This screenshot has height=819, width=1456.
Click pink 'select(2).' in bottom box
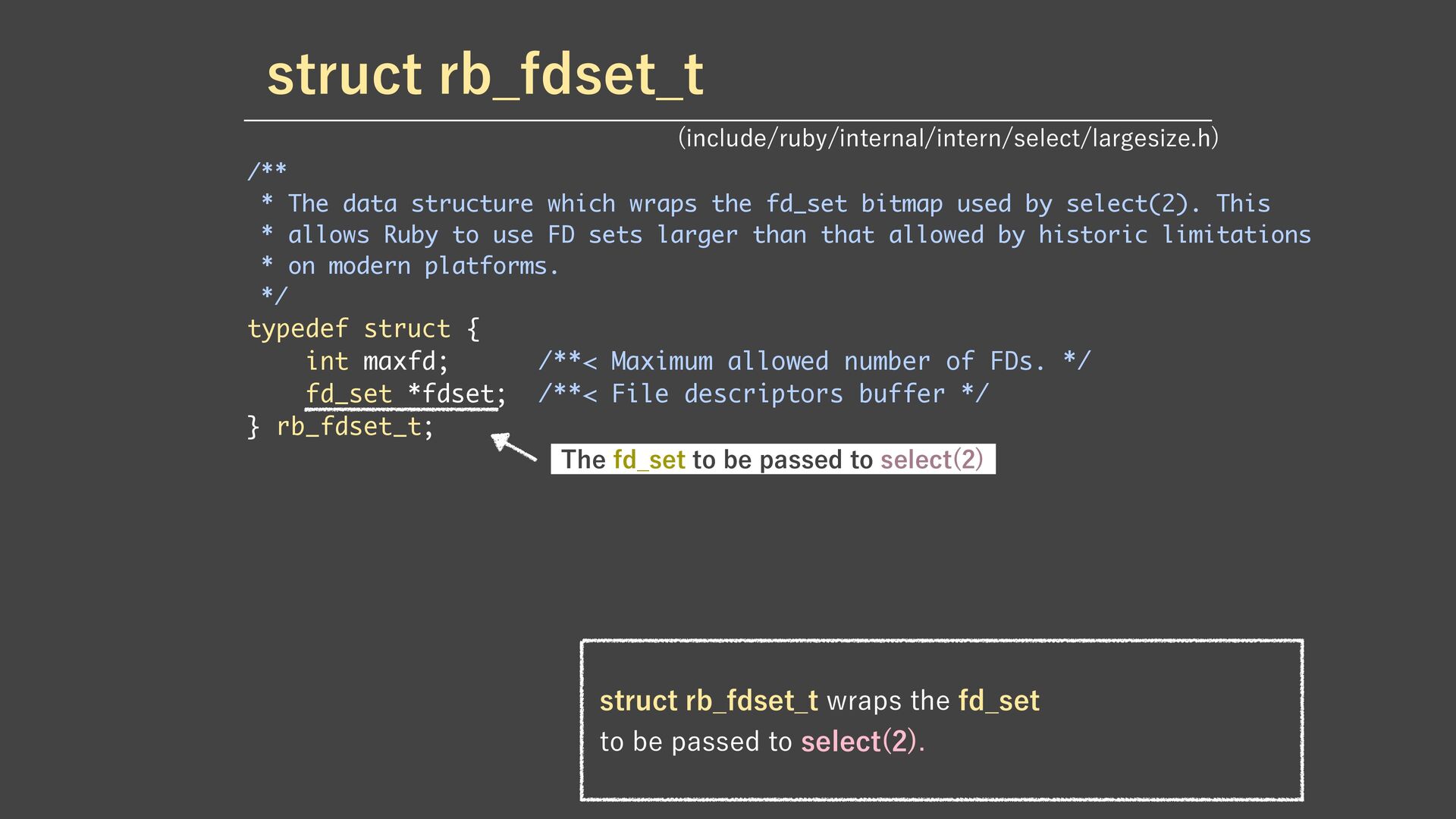[x=861, y=742]
